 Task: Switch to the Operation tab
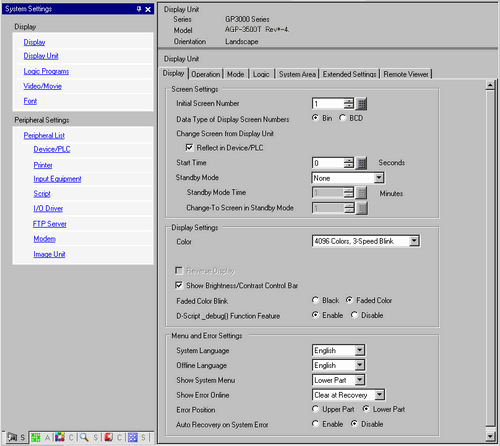(x=206, y=74)
